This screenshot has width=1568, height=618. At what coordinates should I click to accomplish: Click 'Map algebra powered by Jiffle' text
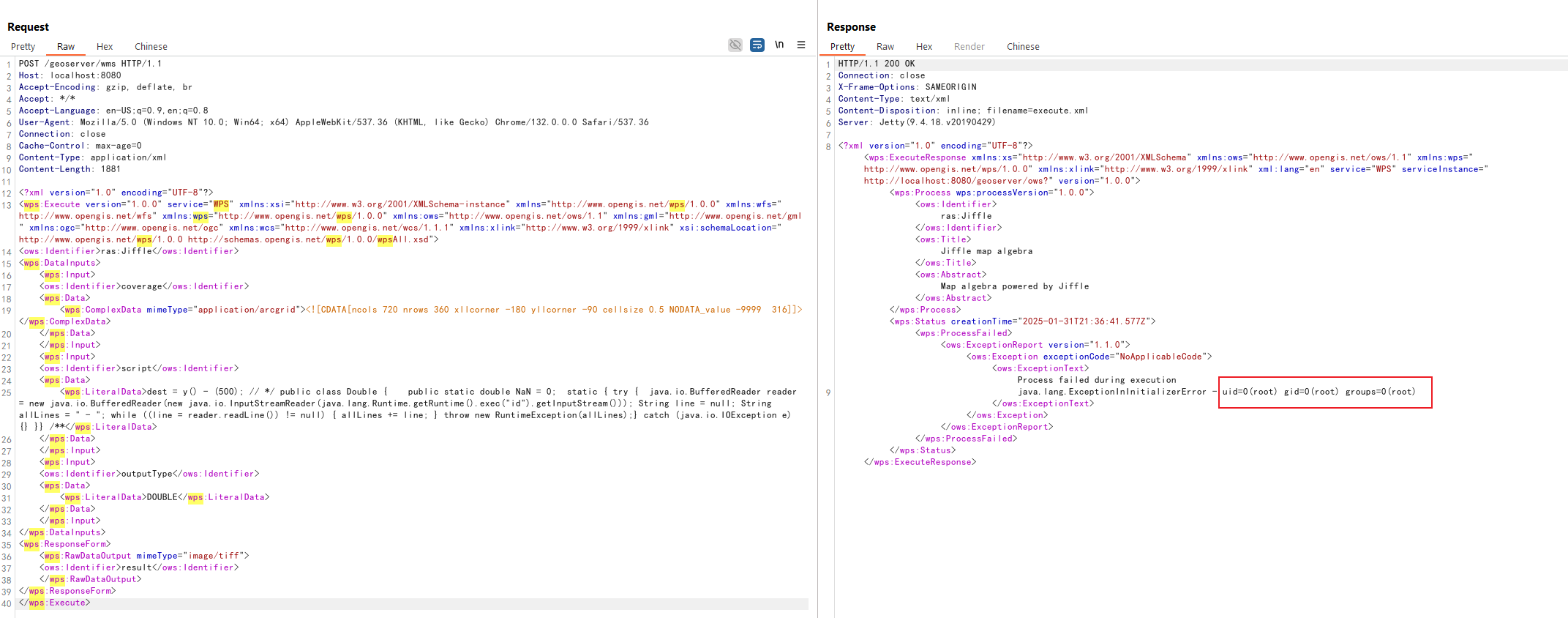(x=1015, y=286)
